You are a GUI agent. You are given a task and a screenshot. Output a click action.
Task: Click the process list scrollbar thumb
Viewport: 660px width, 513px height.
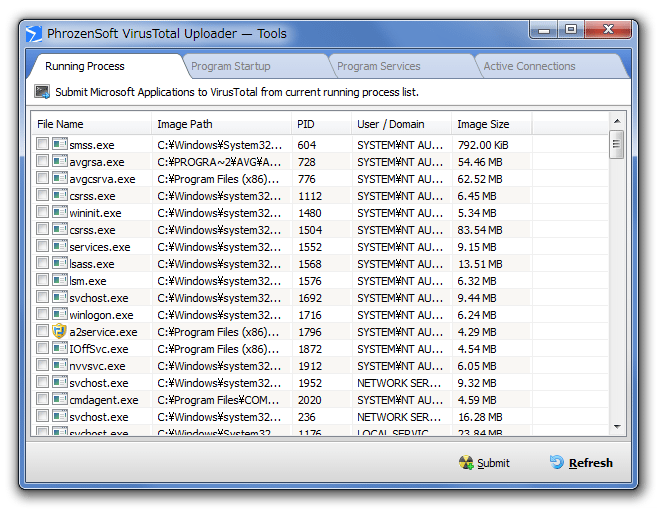point(617,144)
